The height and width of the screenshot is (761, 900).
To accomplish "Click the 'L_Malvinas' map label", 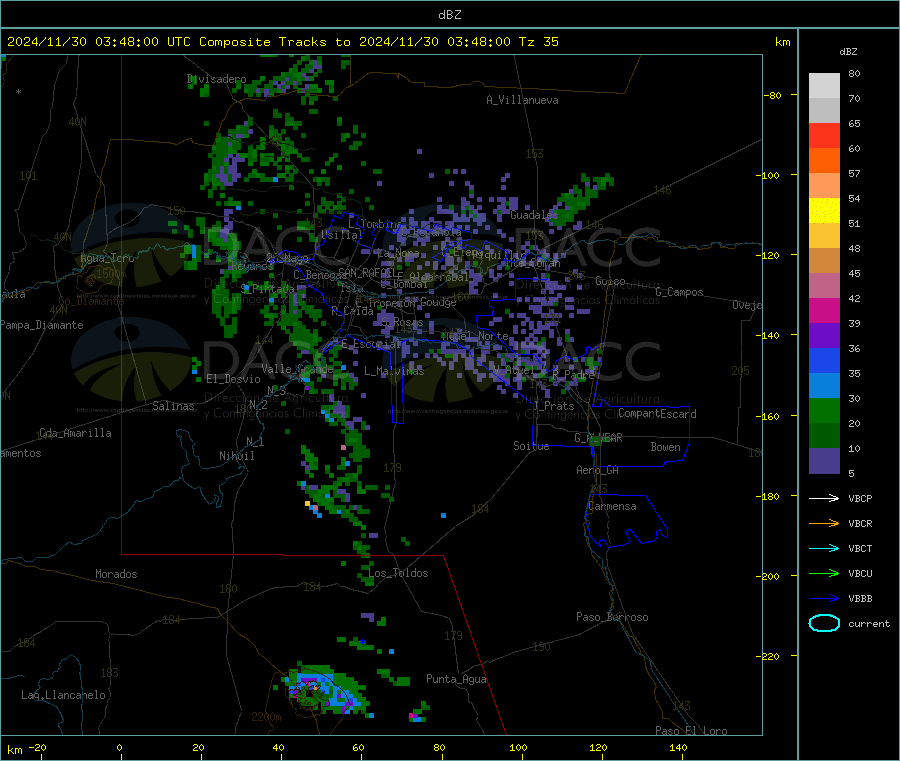I will 394,371.
